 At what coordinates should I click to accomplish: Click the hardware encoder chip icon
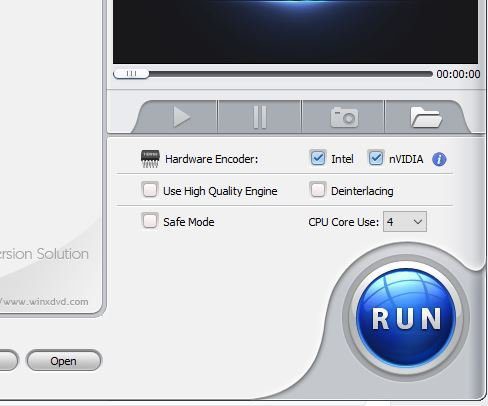pos(150,159)
